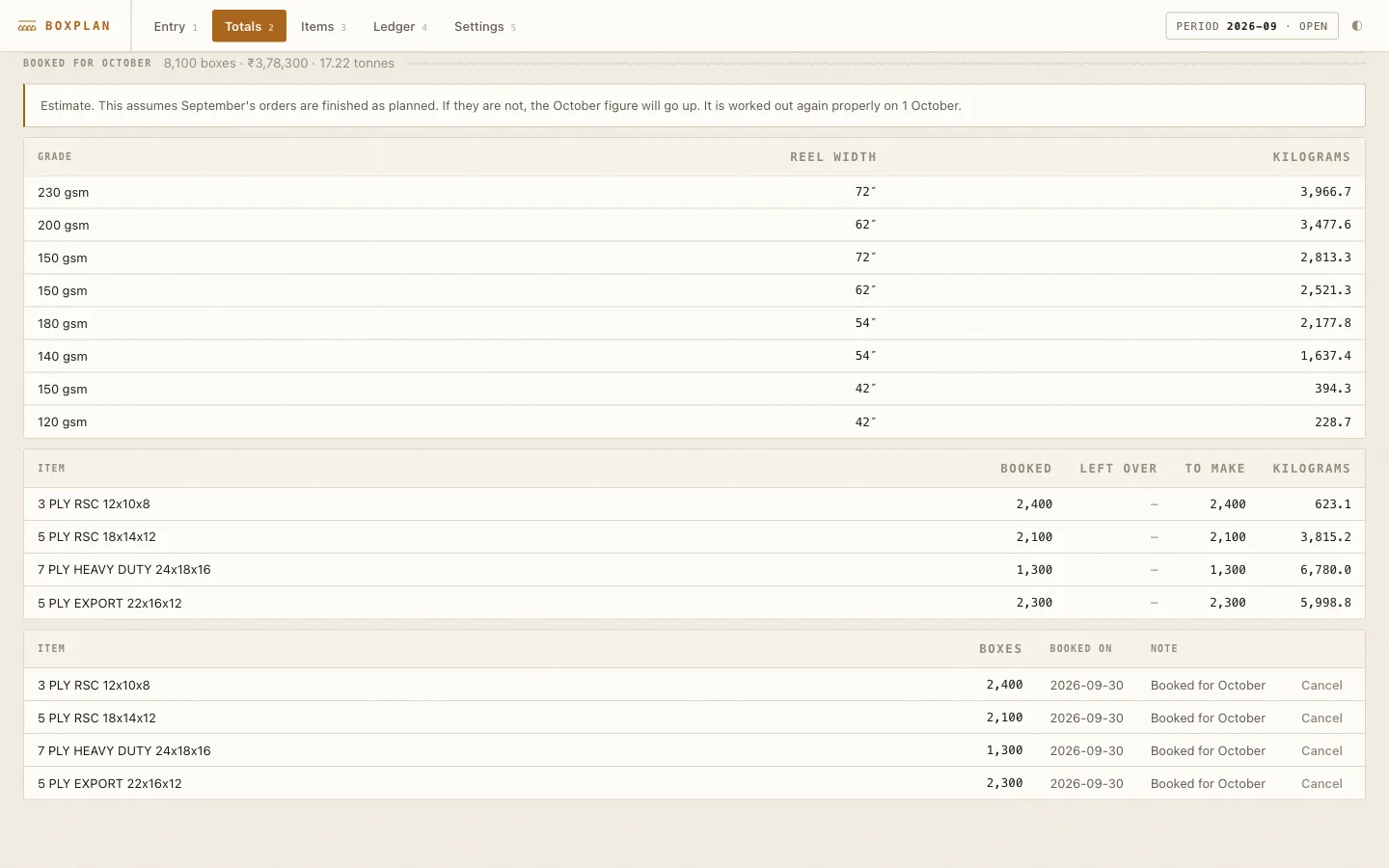Image resolution: width=1389 pixels, height=868 pixels.
Task: Toggle the dark mode theme icon
Action: point(1357,26)
